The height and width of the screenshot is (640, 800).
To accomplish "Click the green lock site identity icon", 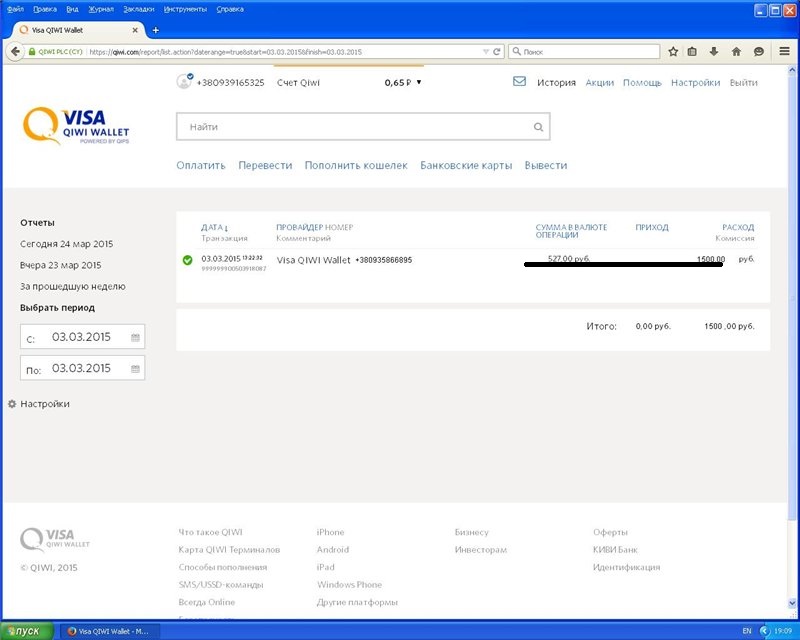I will point(32,52).
